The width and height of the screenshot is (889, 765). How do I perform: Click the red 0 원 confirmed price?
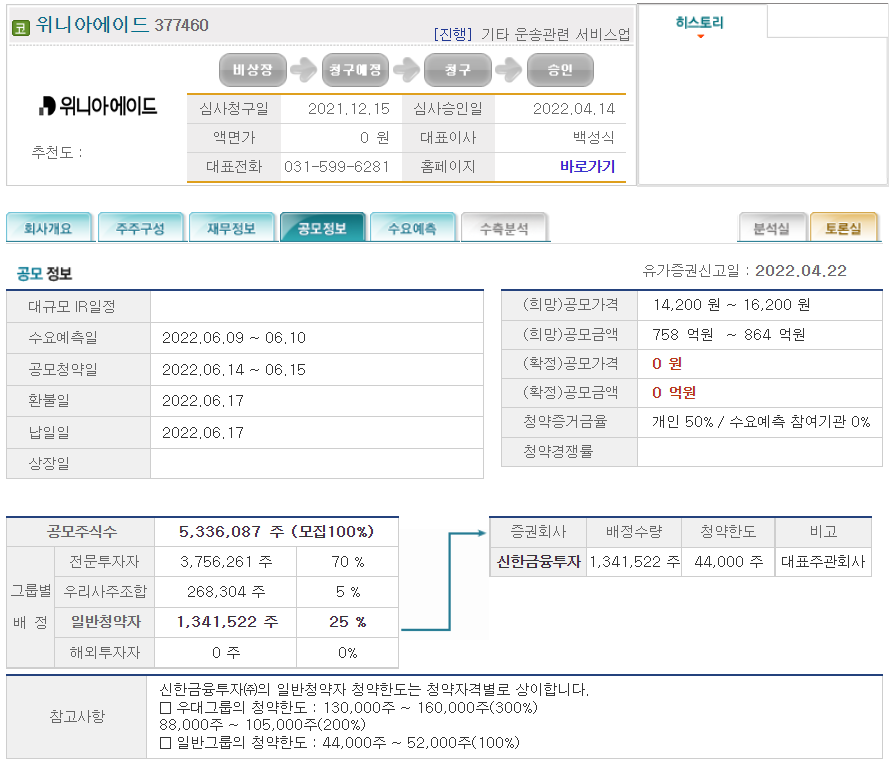(x=667, y=363)
